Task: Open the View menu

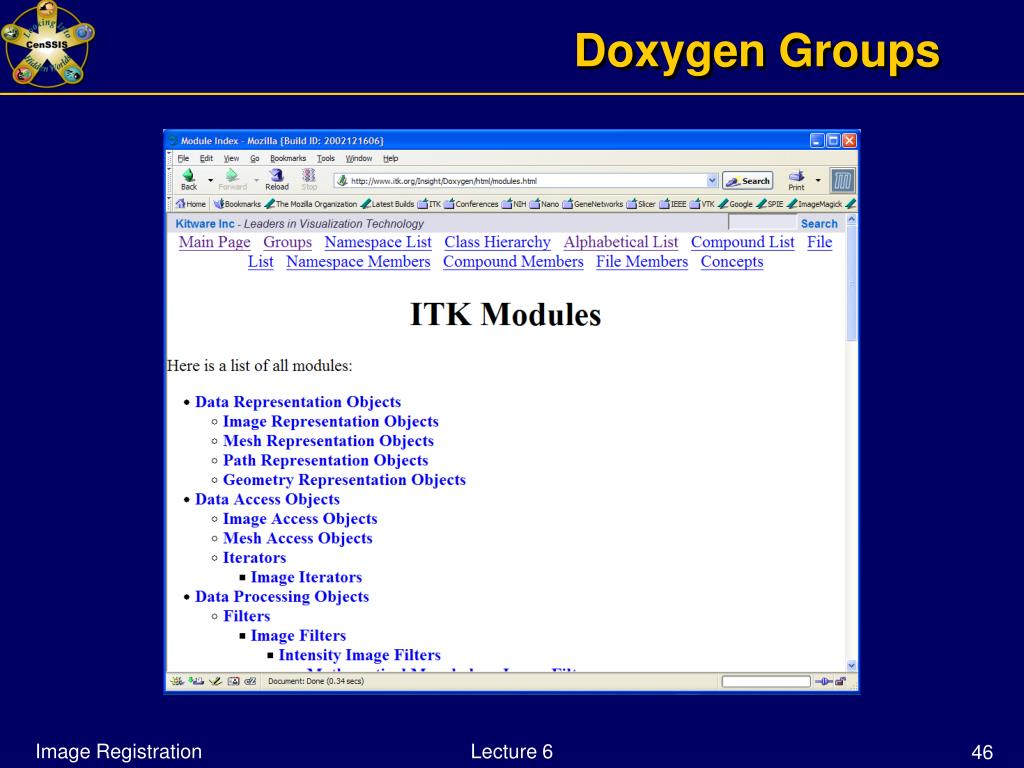Action: pos(231,158)
